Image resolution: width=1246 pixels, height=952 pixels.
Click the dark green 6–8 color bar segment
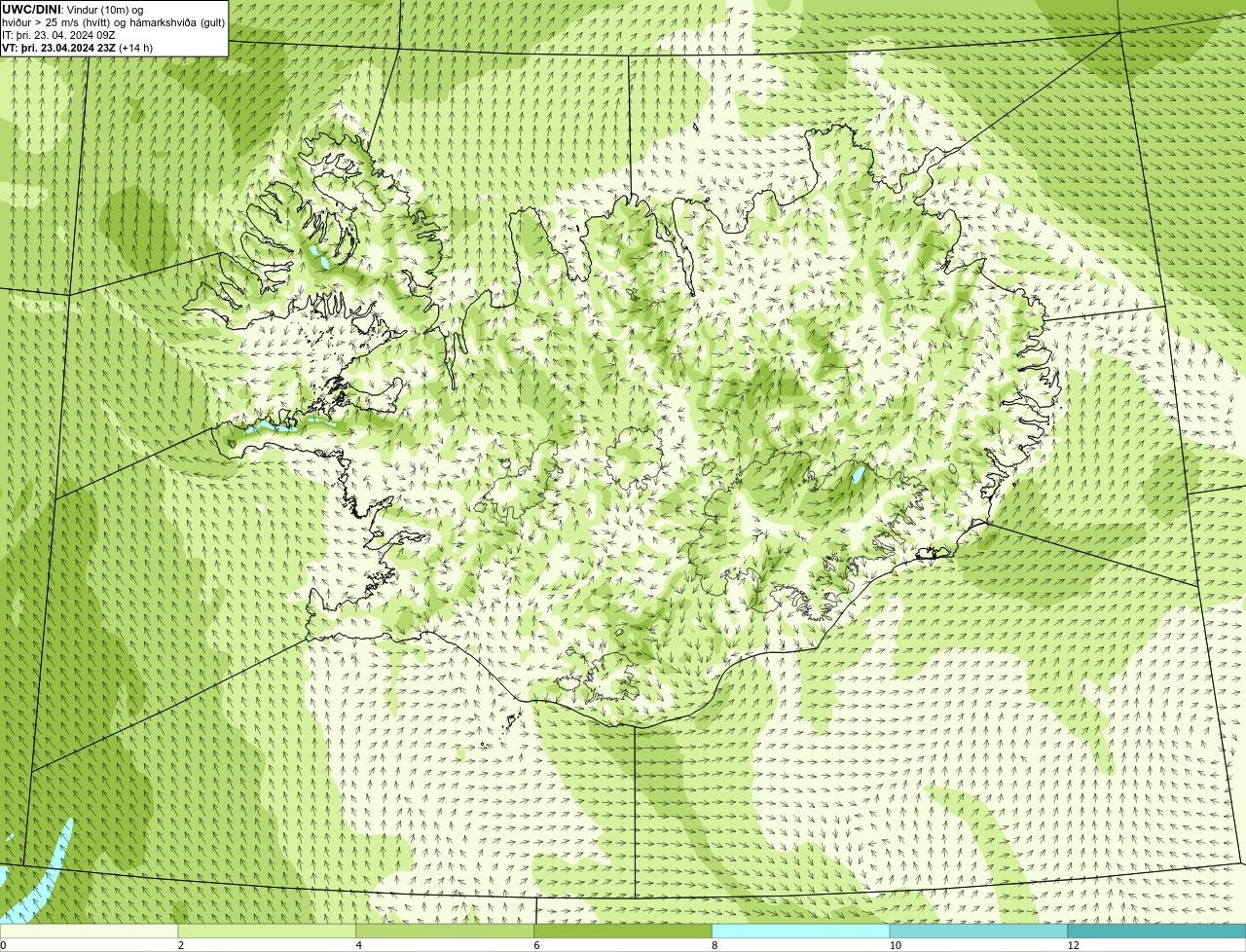[x=623, y=932]
